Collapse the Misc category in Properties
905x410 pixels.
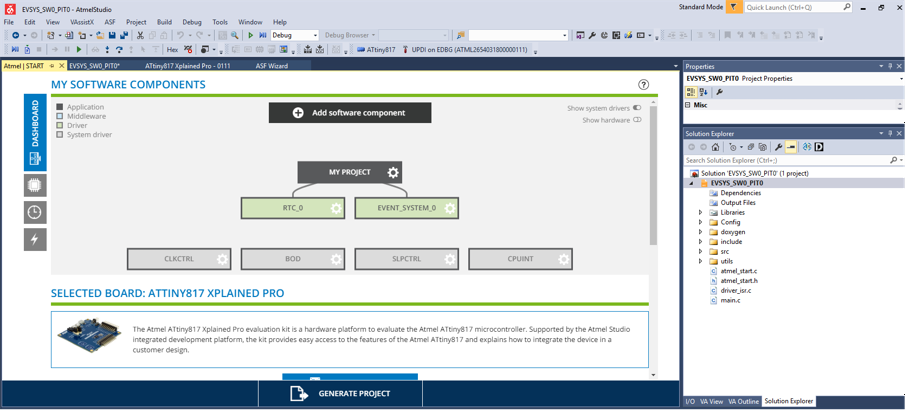(x=688, y=105)
